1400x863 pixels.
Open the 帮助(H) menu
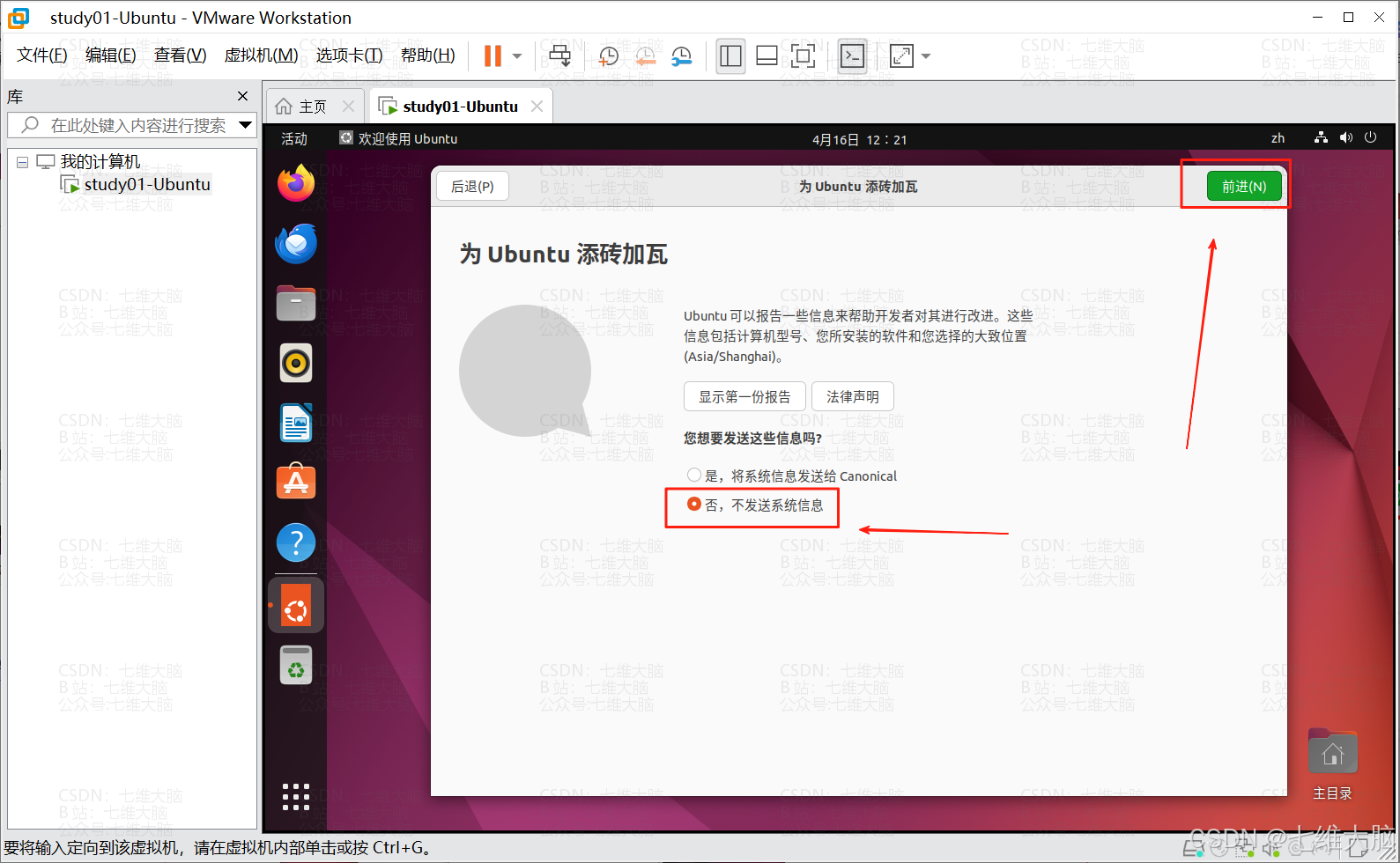click(428, 55)
